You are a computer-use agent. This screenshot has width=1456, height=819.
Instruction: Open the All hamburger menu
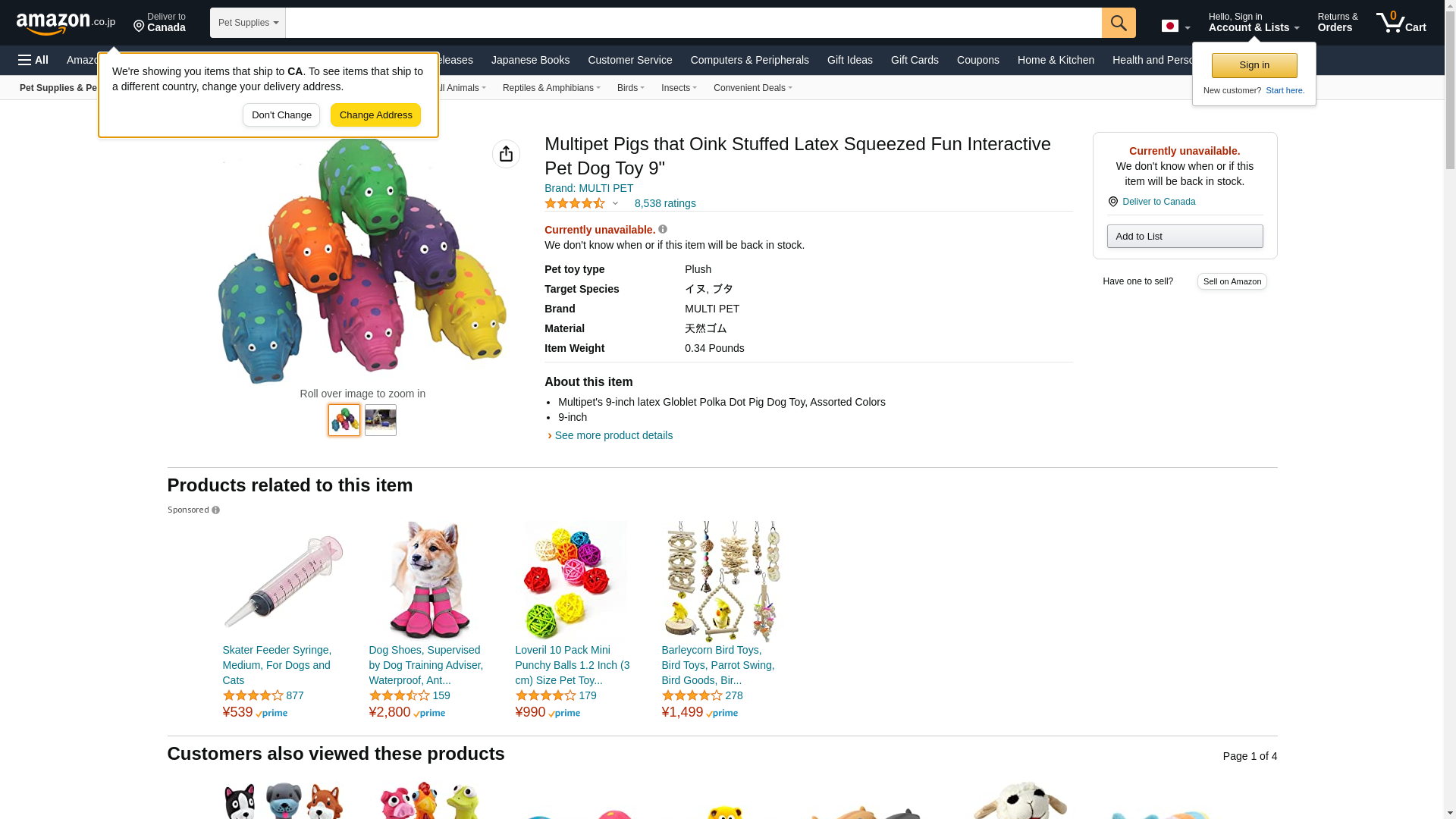click(33, 60)
